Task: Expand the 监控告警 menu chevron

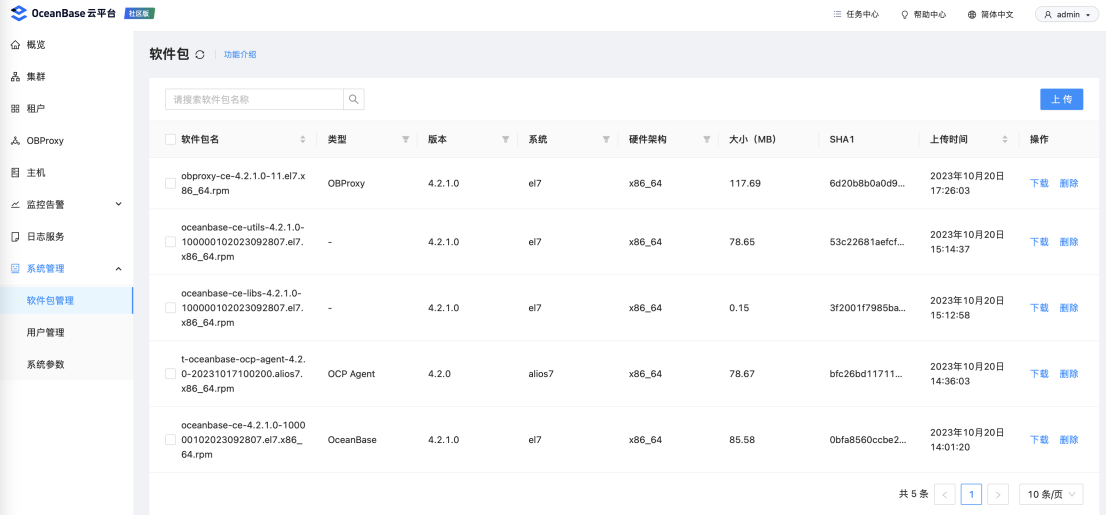Action: coord(118,204)
